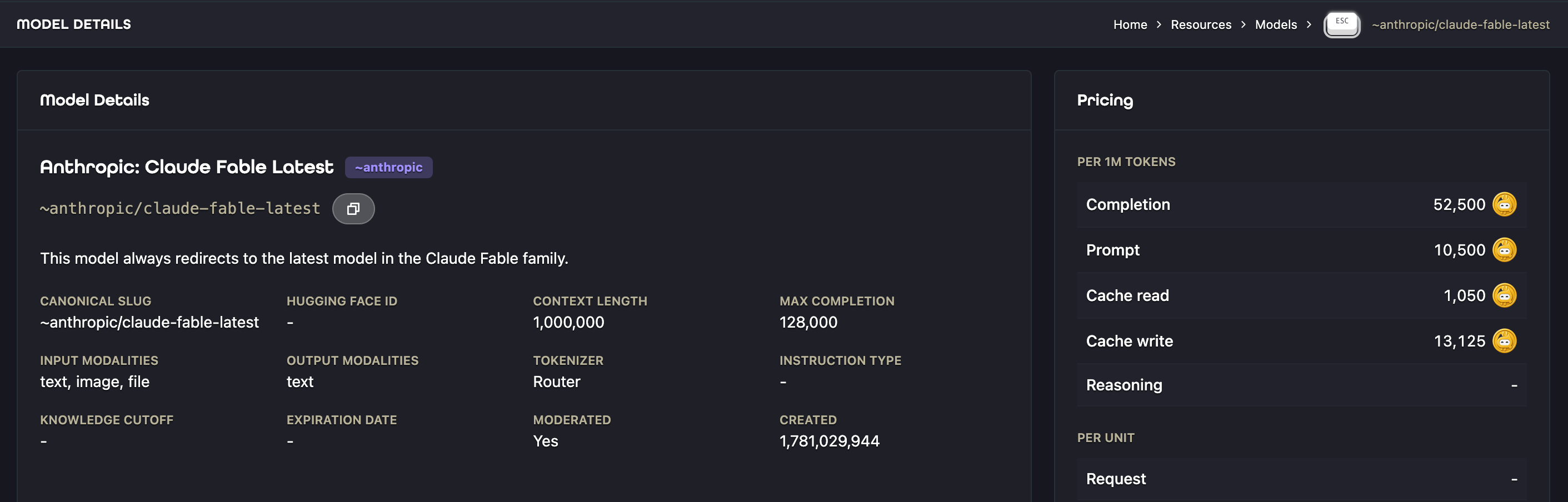Click the context length value 1,000,000
The width and height of the screenshot is (1568, 502).
click(x=568, y=323)
